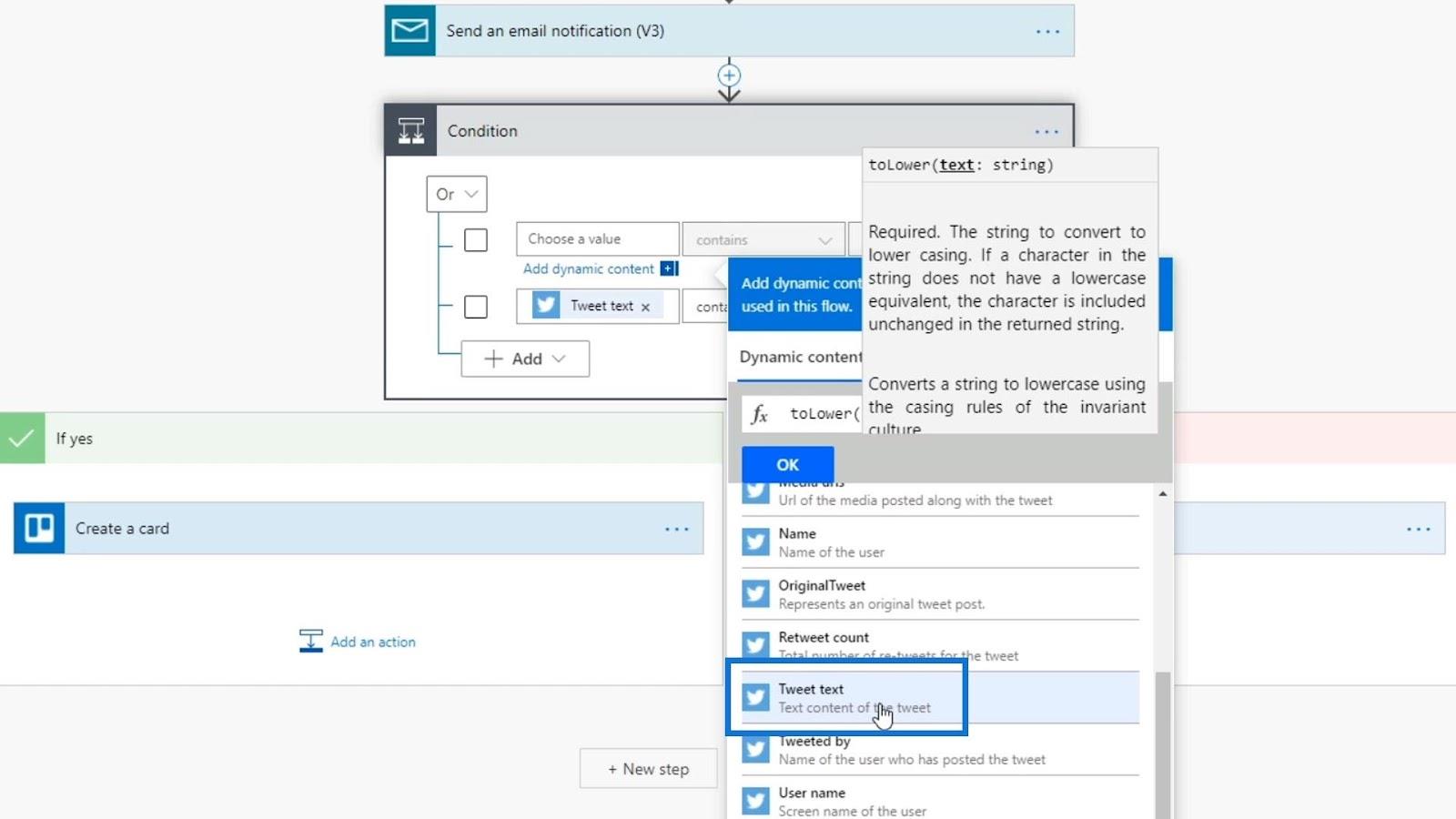Click the plus icon beside Add dynamic content
The width and height of the screenshot is (1456, 819).
click(x=669, y=268)
